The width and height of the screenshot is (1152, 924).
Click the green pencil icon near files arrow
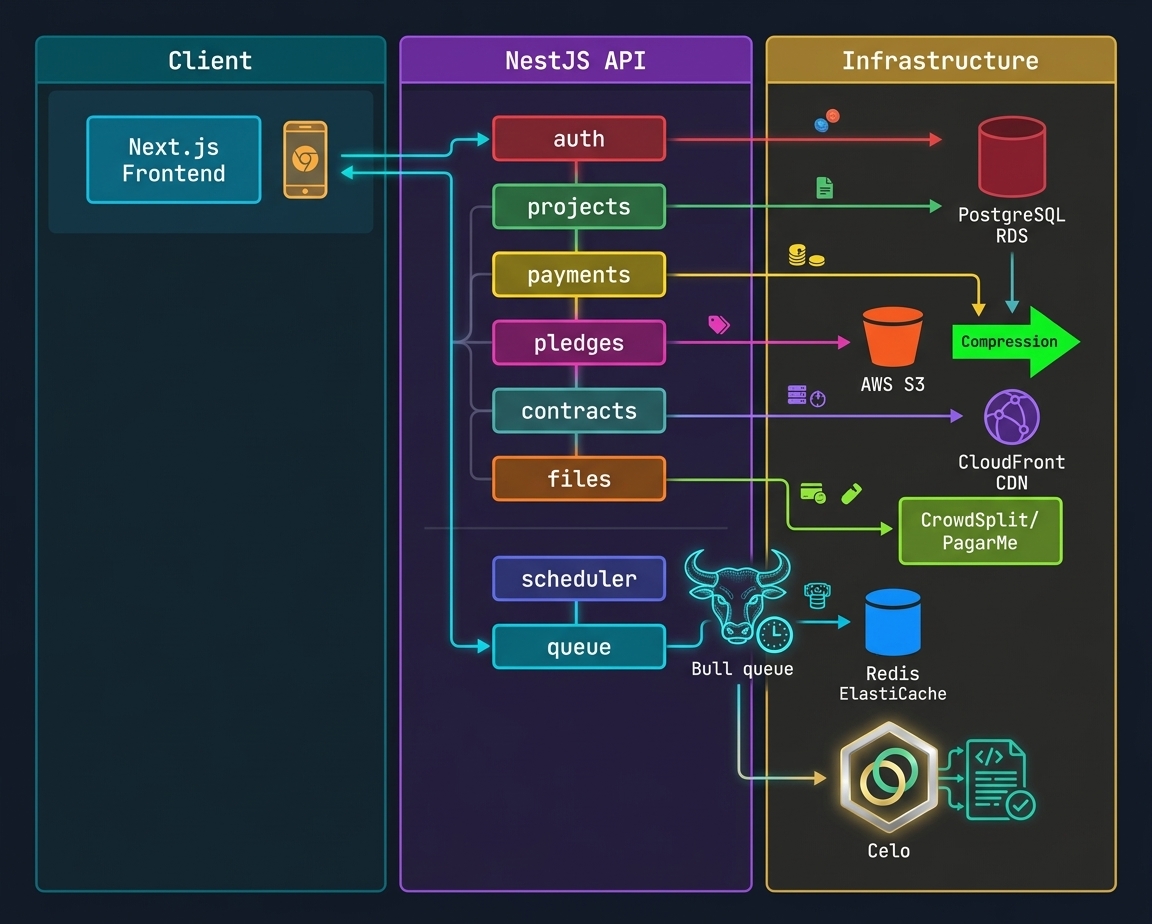point(852,494)
